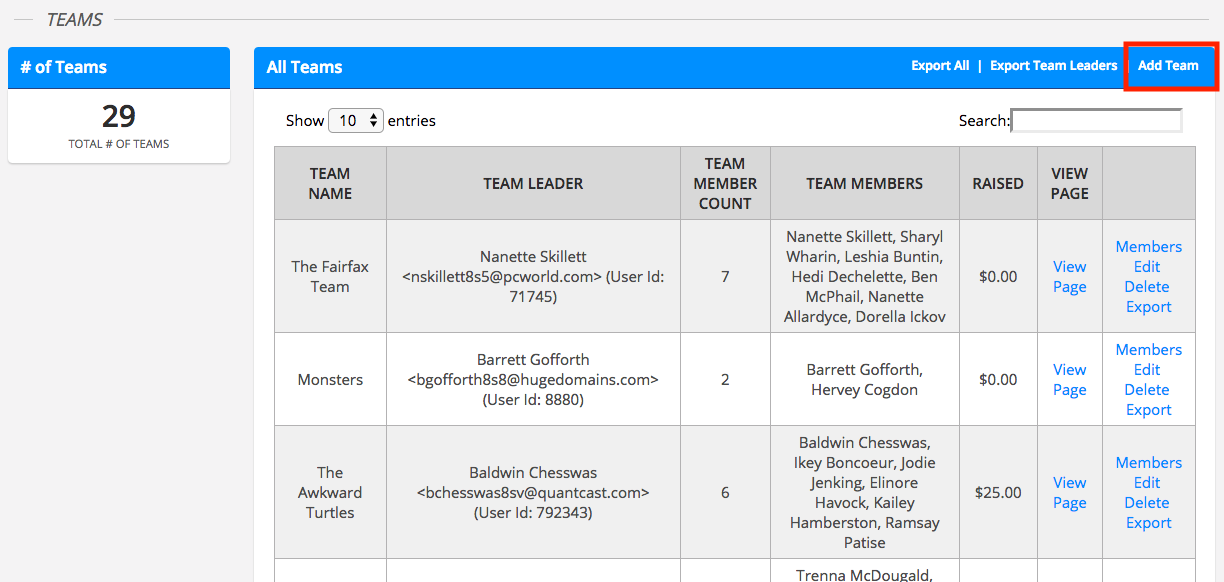Click member count 2 cell

pyautogui.click(x=725, y=380)
